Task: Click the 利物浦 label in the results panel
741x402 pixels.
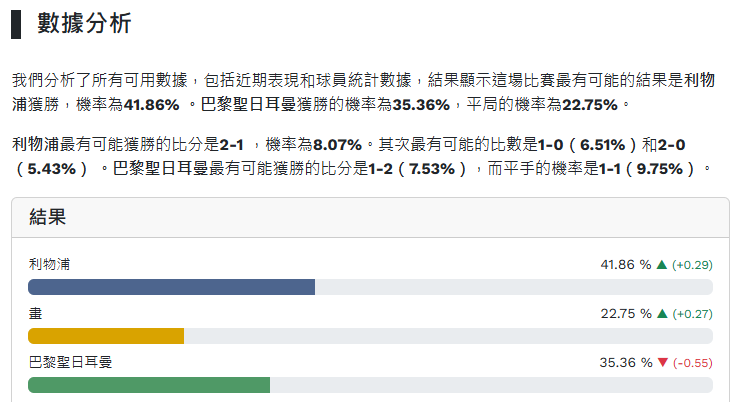Action: coord(49,264)
